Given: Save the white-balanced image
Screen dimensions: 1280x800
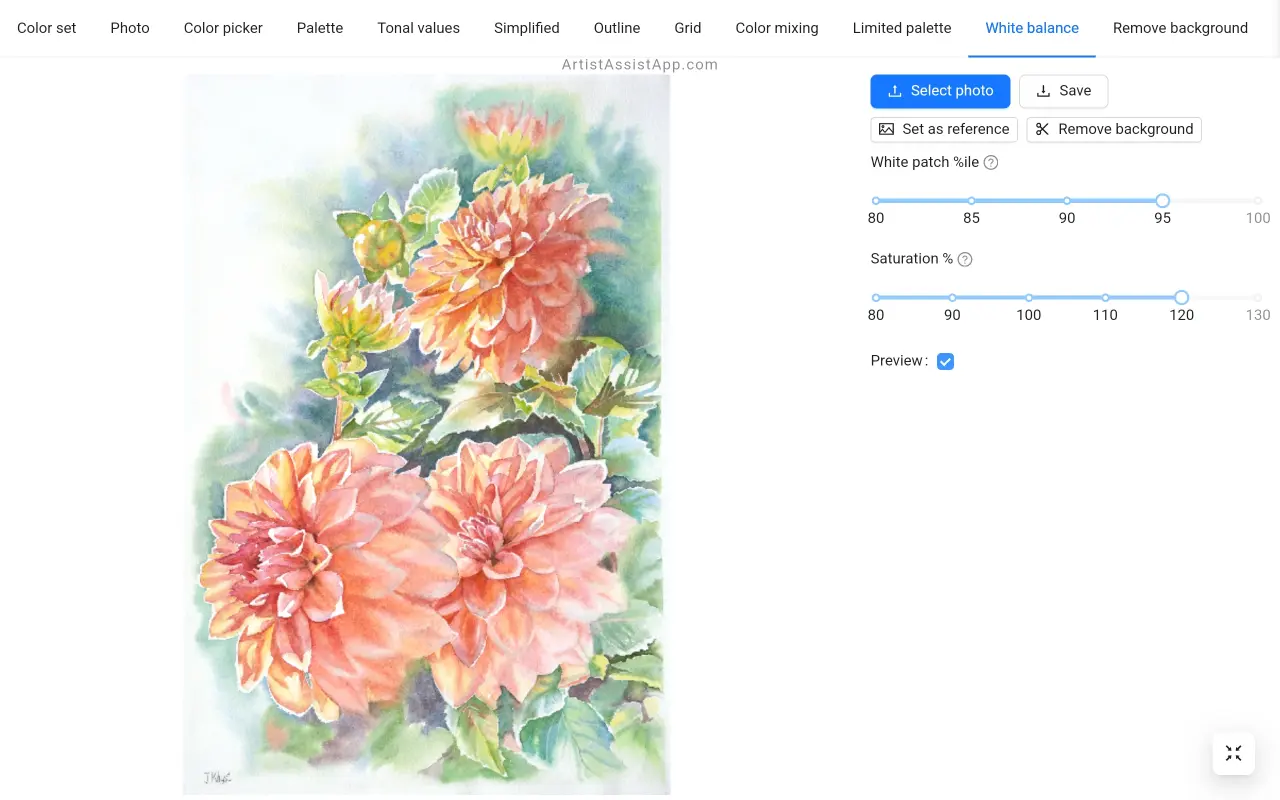Looking at the screenshot, I should click(1063, 91).
